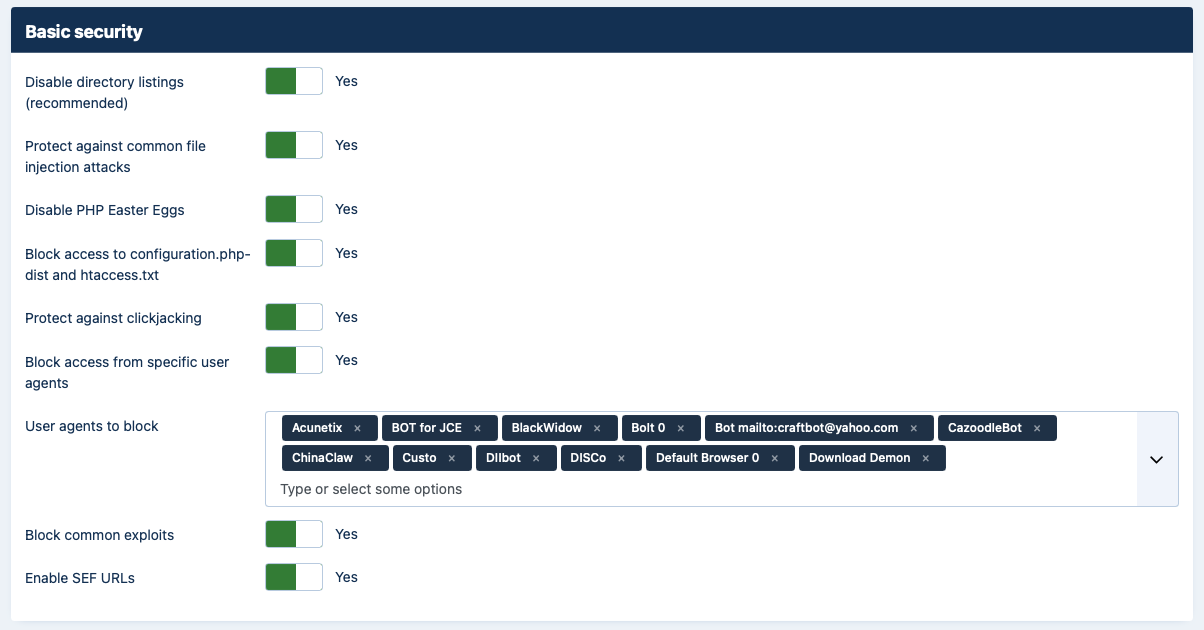Click the 'User agents to block' label
Image resolution: width=1204 pixels, height=630 pixels.
pos(92,426)
